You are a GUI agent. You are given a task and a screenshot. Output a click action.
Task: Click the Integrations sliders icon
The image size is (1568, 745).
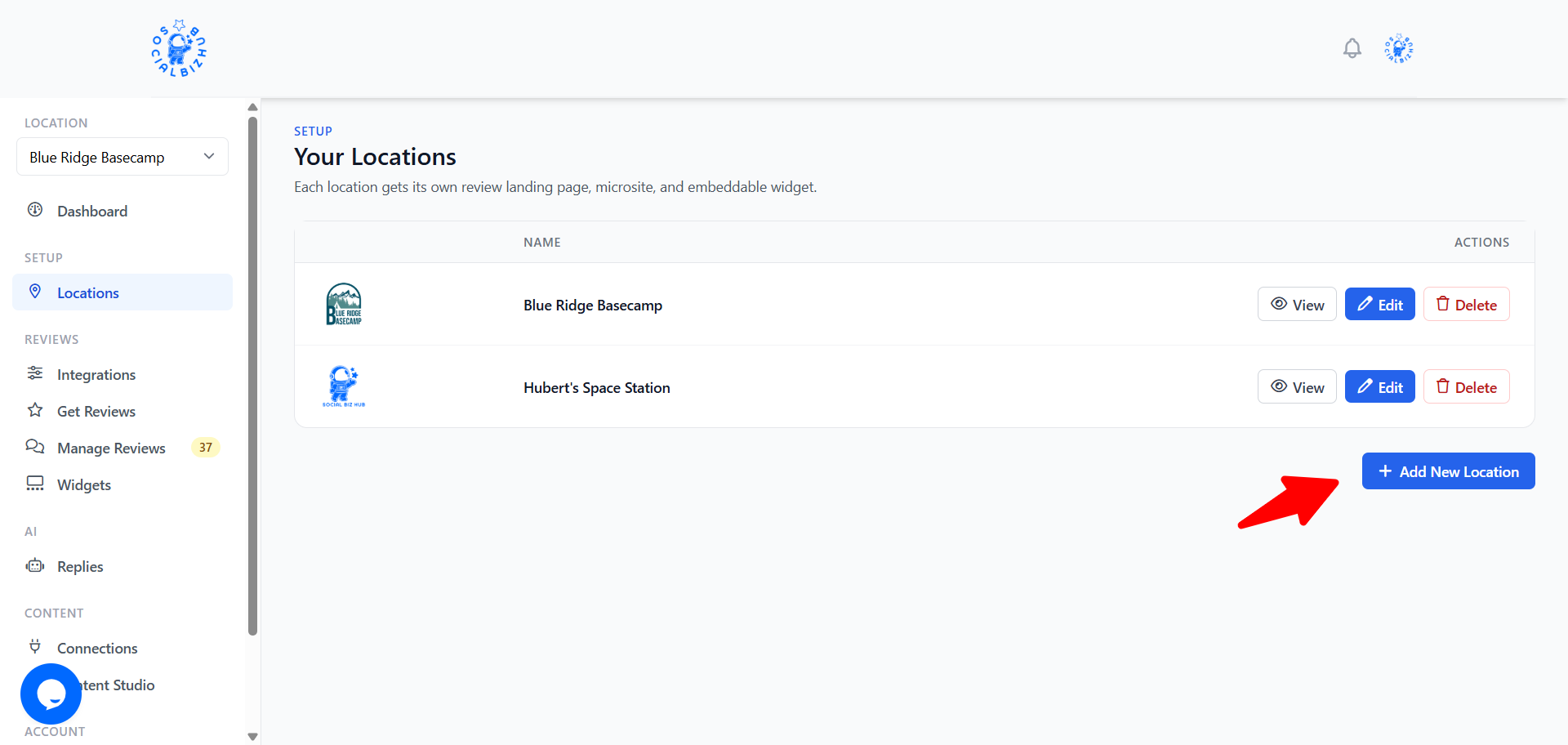[x=35, y=373]
